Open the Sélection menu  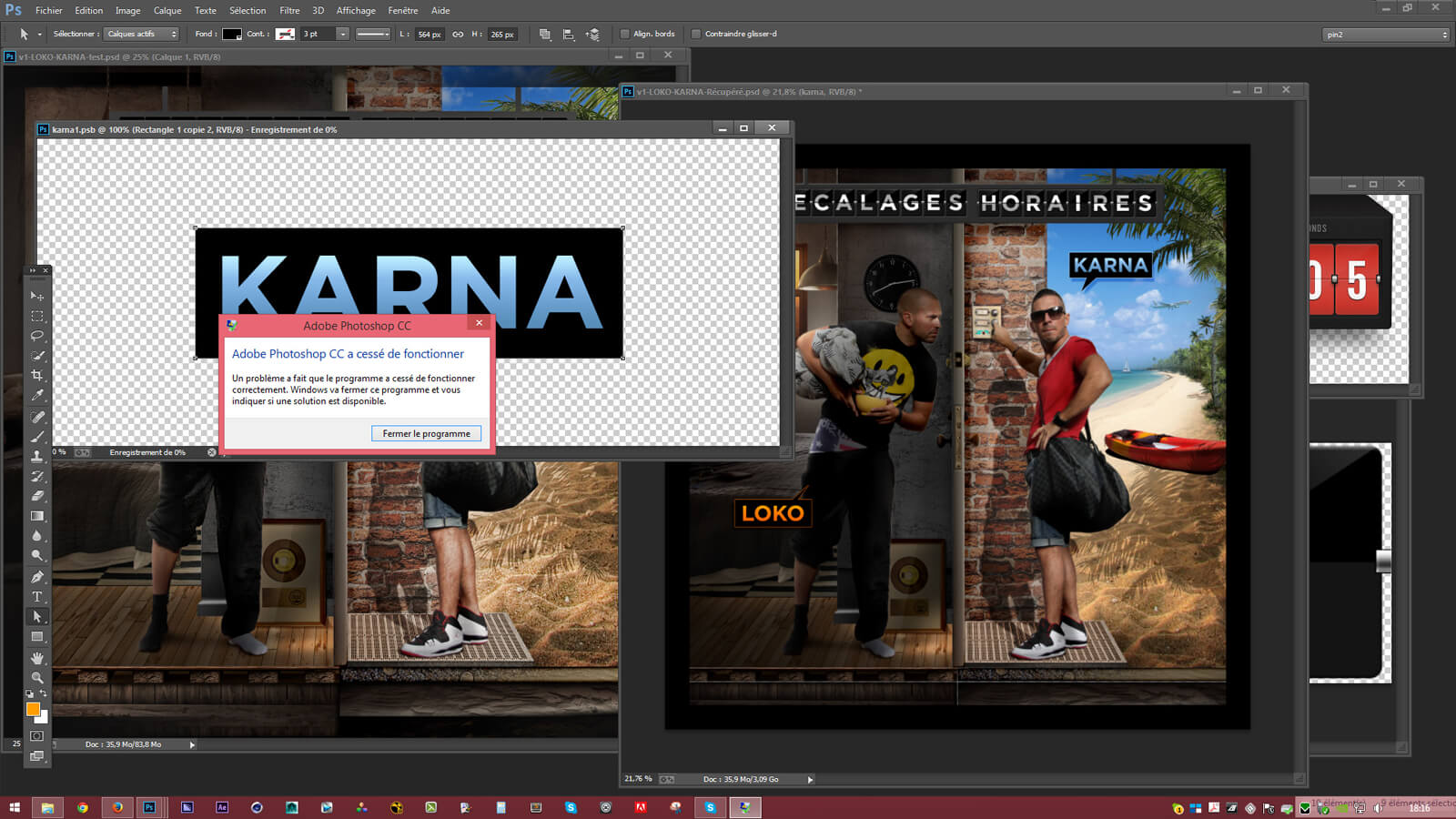248,10
